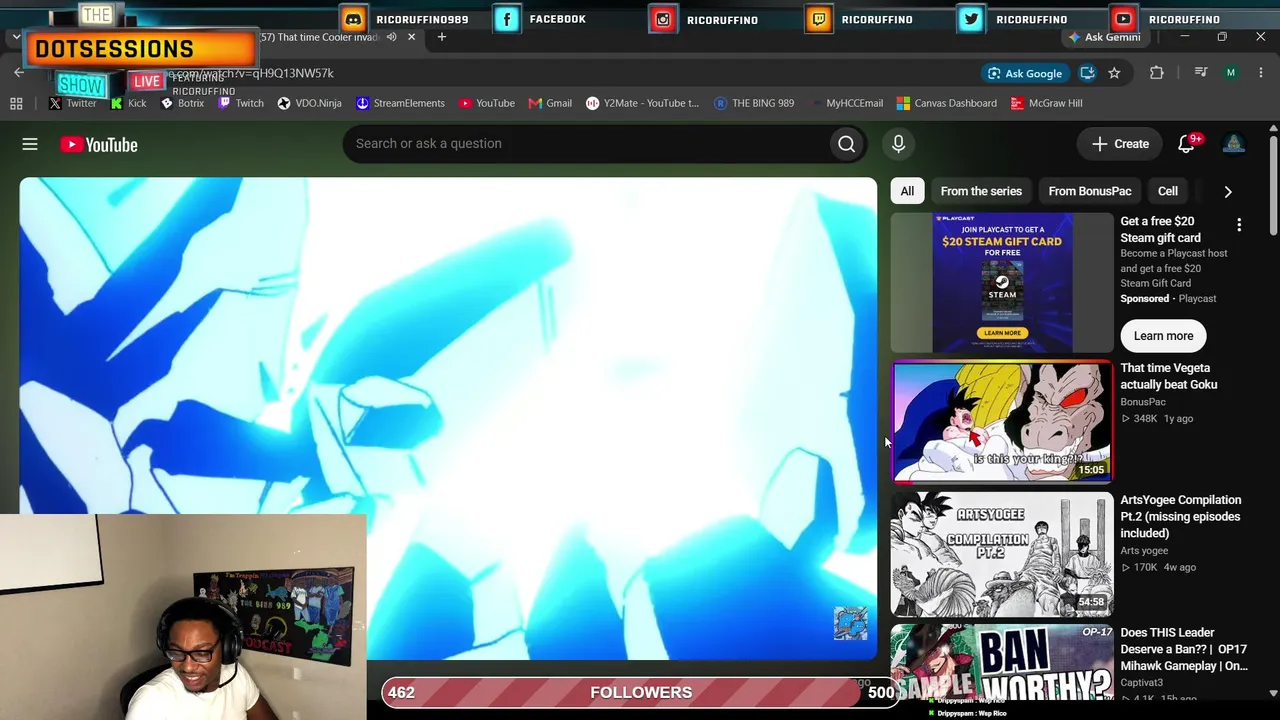Open the Gmail bookmark
Image resolution: width=1280 pixels, height=720 pixels.
click(550, 103)
